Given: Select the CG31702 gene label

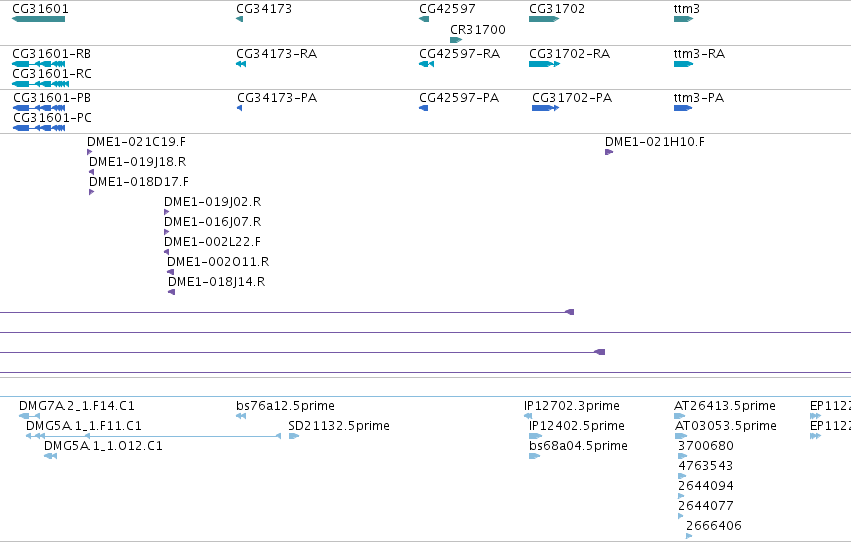Looking at the screenshot, I should (x=557, y=9).
